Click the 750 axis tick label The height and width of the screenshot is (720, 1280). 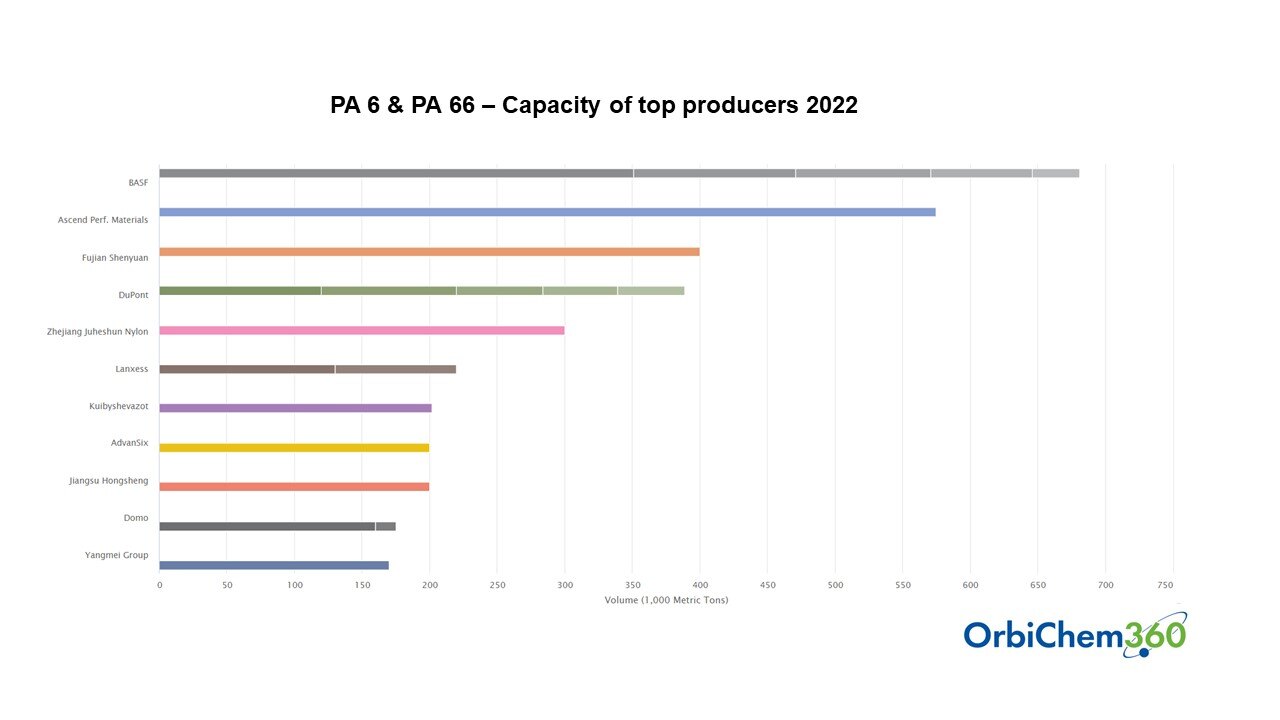[1167, 584]
